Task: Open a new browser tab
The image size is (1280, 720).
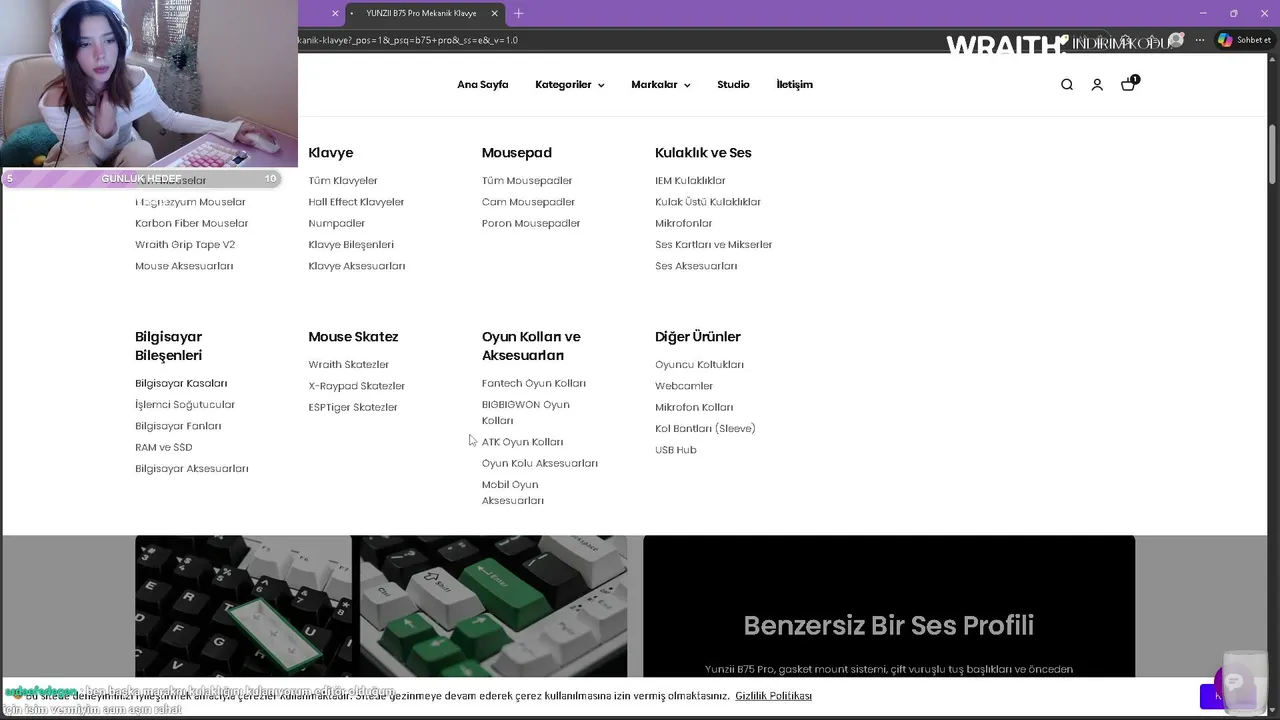Action: click(x=518, y=13)
